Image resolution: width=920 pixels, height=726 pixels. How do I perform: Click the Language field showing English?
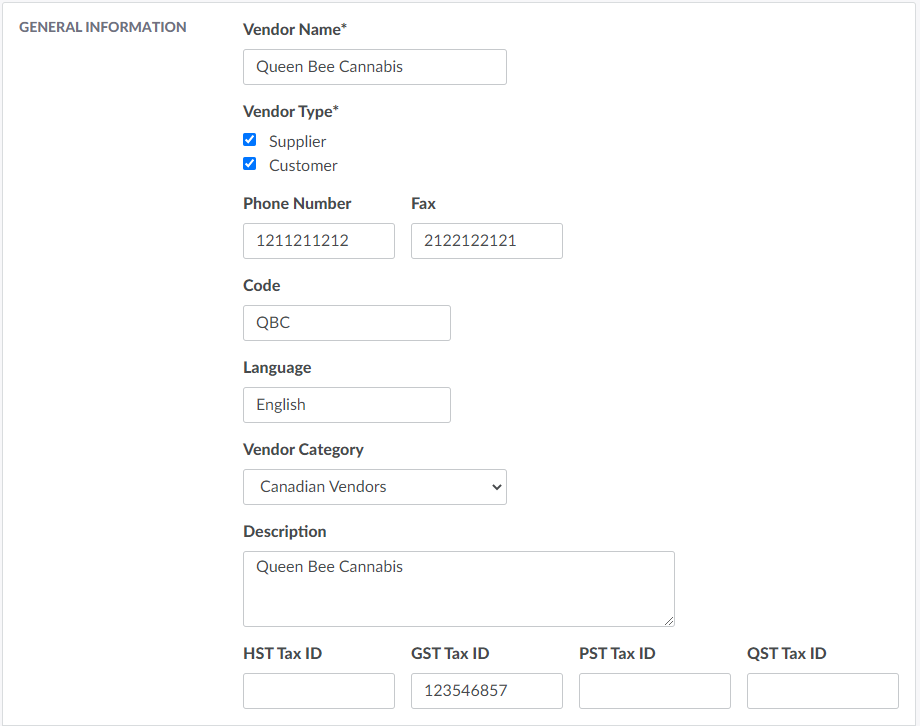click(346, 405)
